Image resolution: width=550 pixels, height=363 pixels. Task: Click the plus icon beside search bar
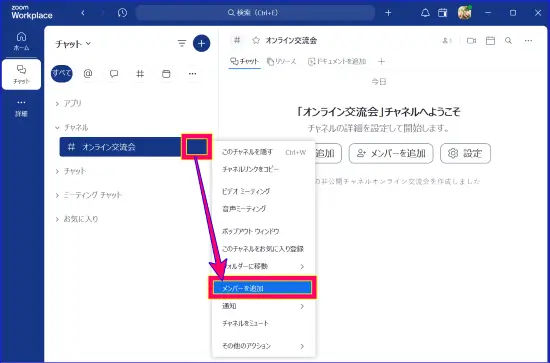tap(388, 13)
